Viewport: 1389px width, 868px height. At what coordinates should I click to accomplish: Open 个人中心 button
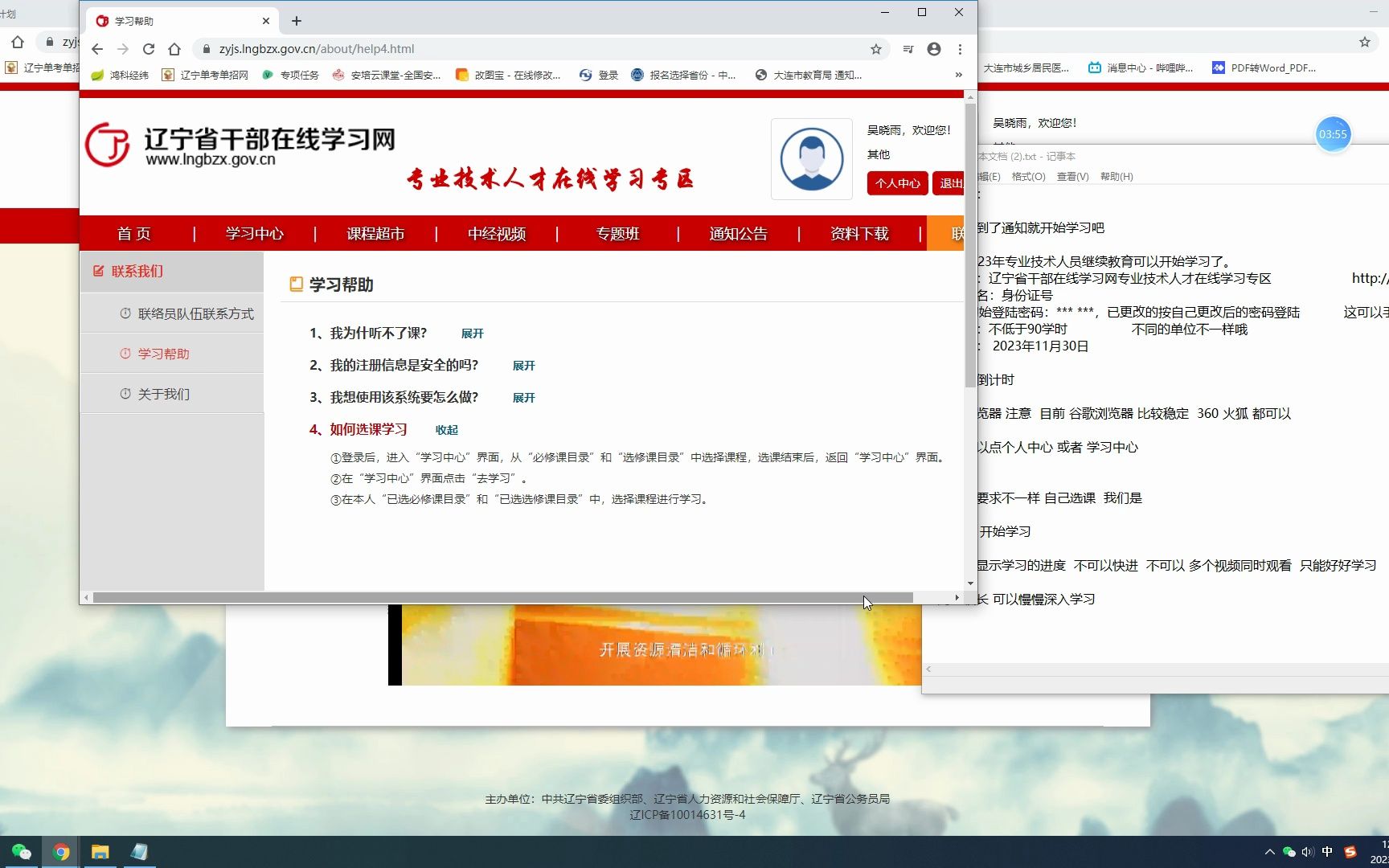[898, 183]
